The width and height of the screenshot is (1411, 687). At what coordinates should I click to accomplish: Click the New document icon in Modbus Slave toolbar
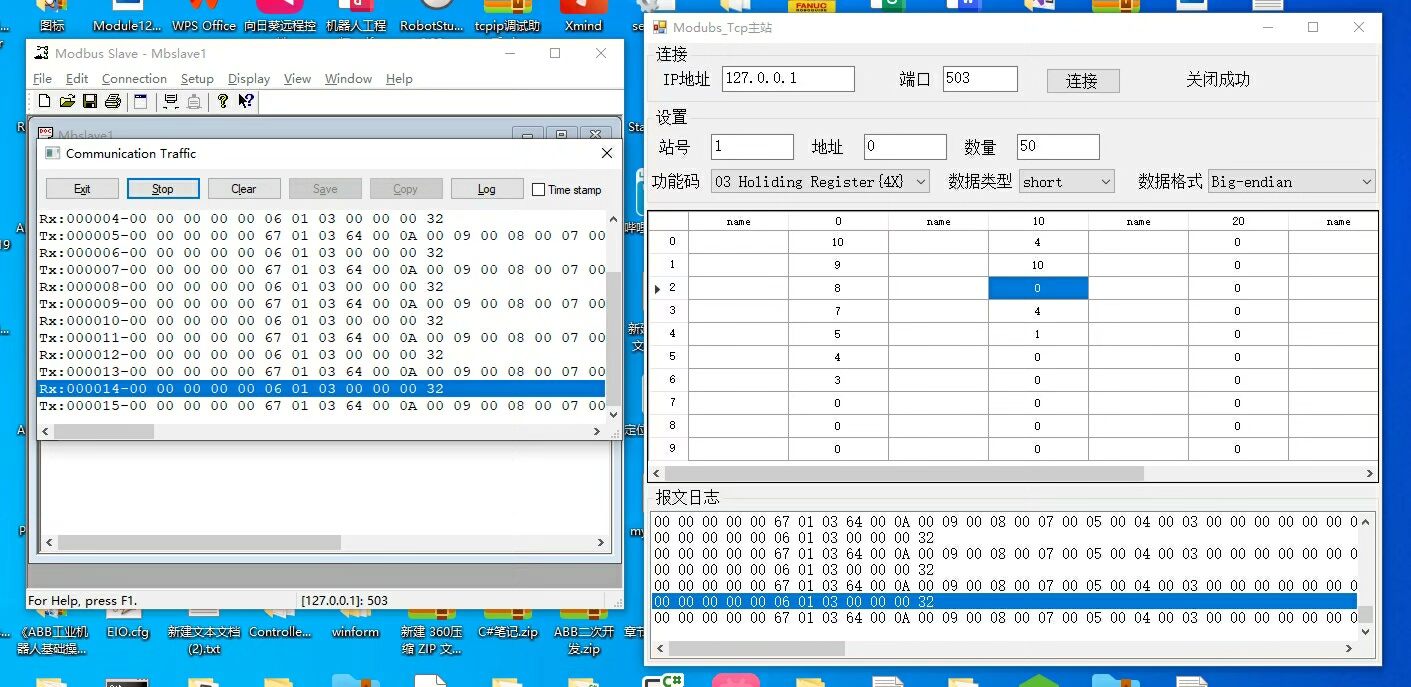coord(44,101)
